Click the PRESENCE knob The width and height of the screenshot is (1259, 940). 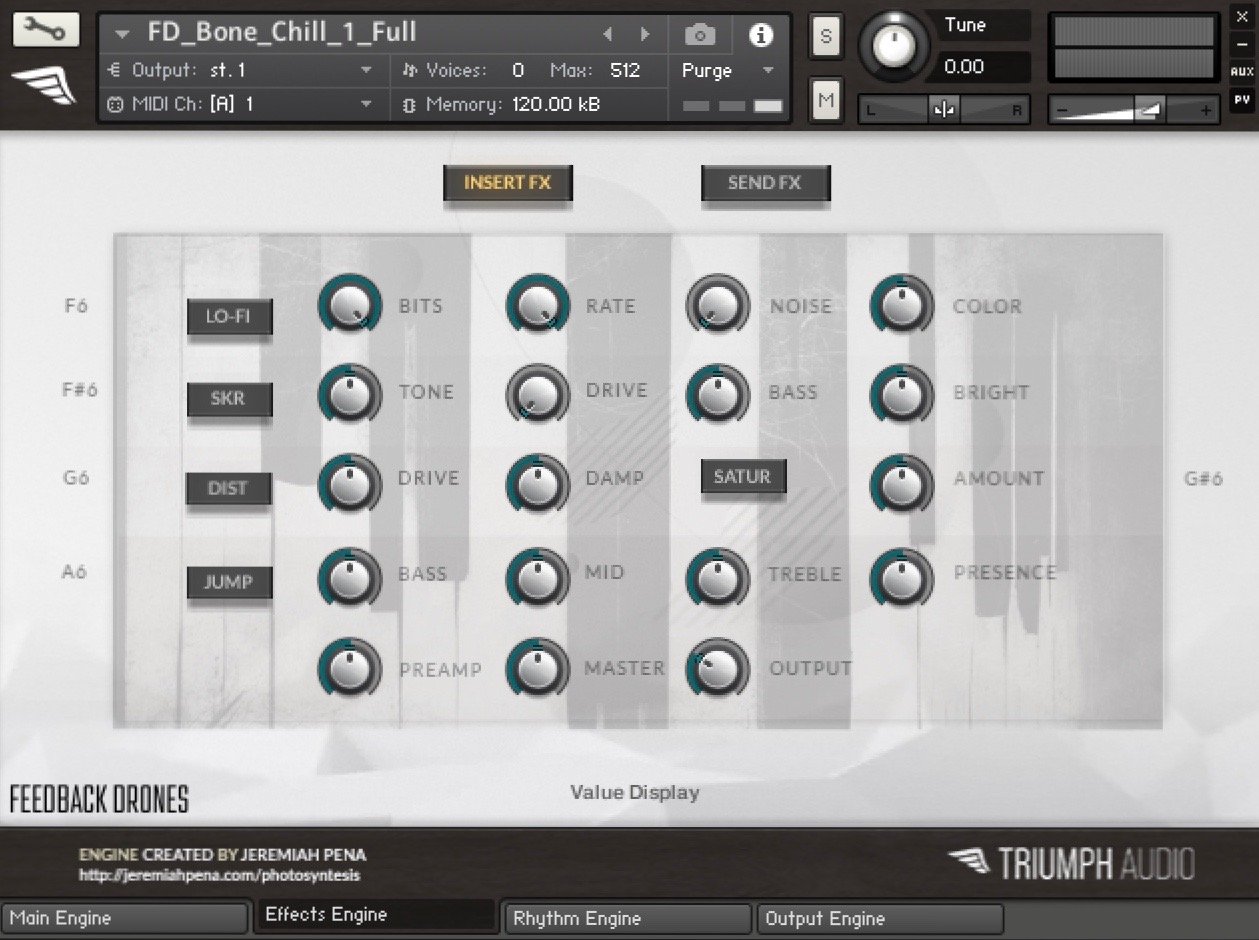pyautogui.click(x=903, y=577)
